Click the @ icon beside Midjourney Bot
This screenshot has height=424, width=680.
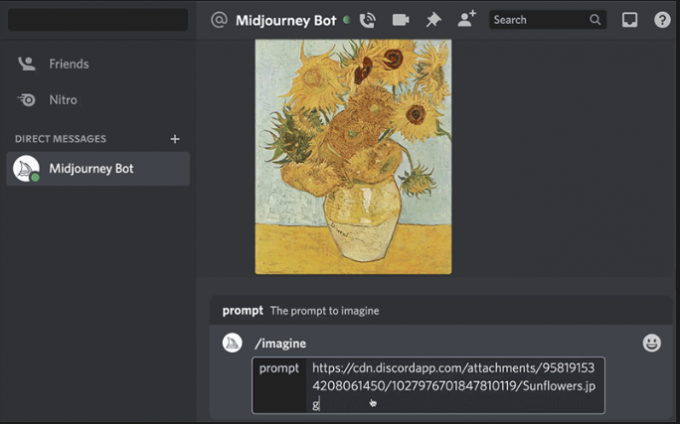point(219,20)
